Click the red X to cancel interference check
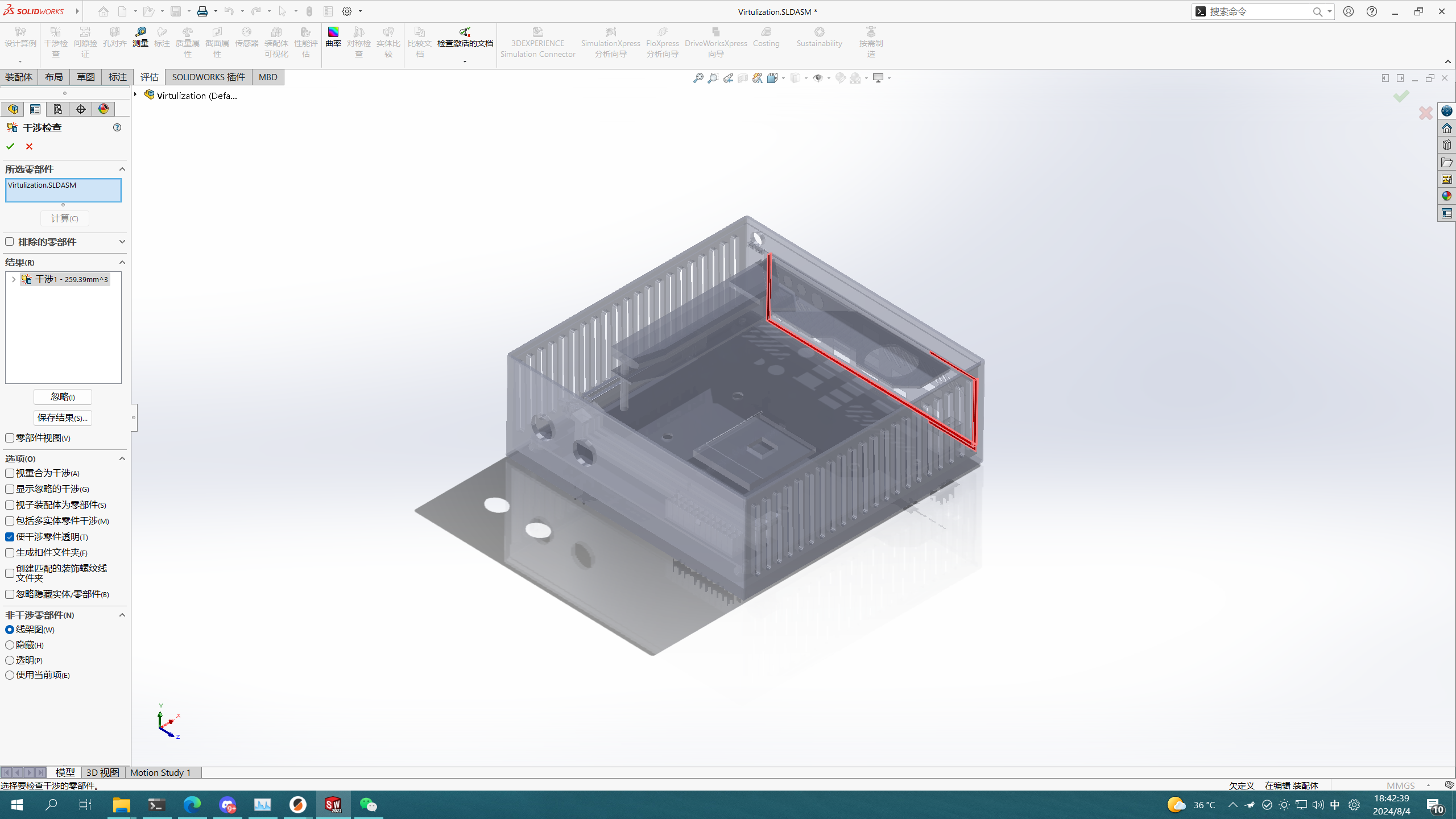Image resolution: width=1456 pixels, height=819 pixels. click(x=29, y=146)
